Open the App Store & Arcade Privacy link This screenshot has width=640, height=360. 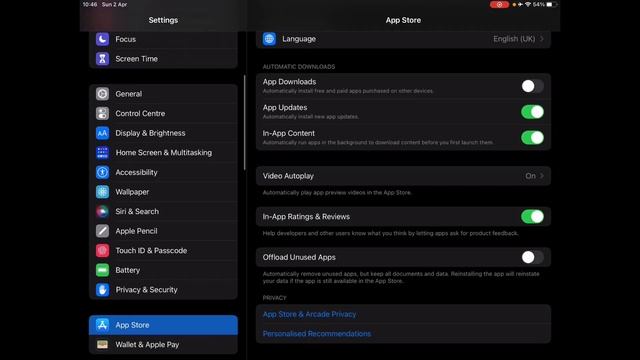click(309, 314)
